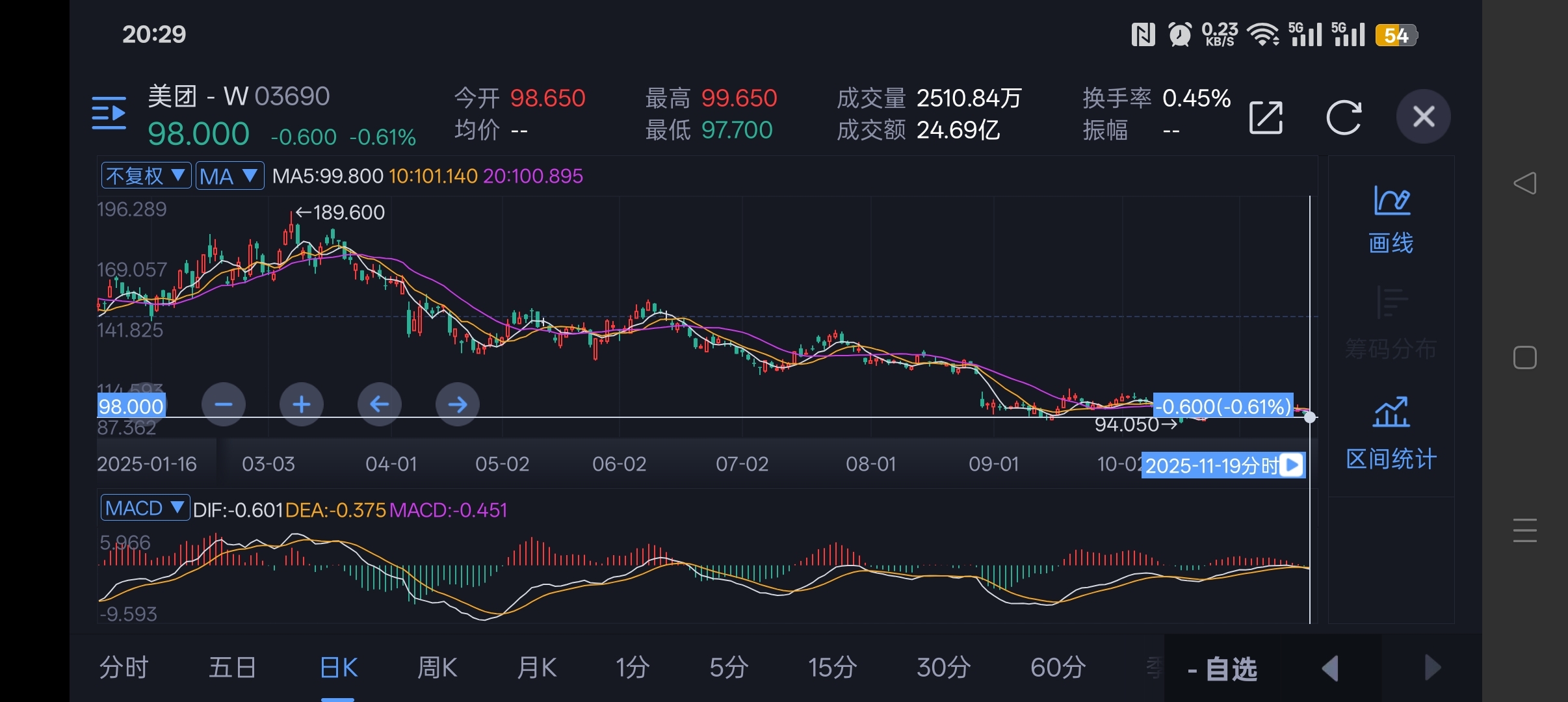Open the stock list menu icon
This screenshot has width=1568, height=702.
pyautogui.click(x=109, y=114)
